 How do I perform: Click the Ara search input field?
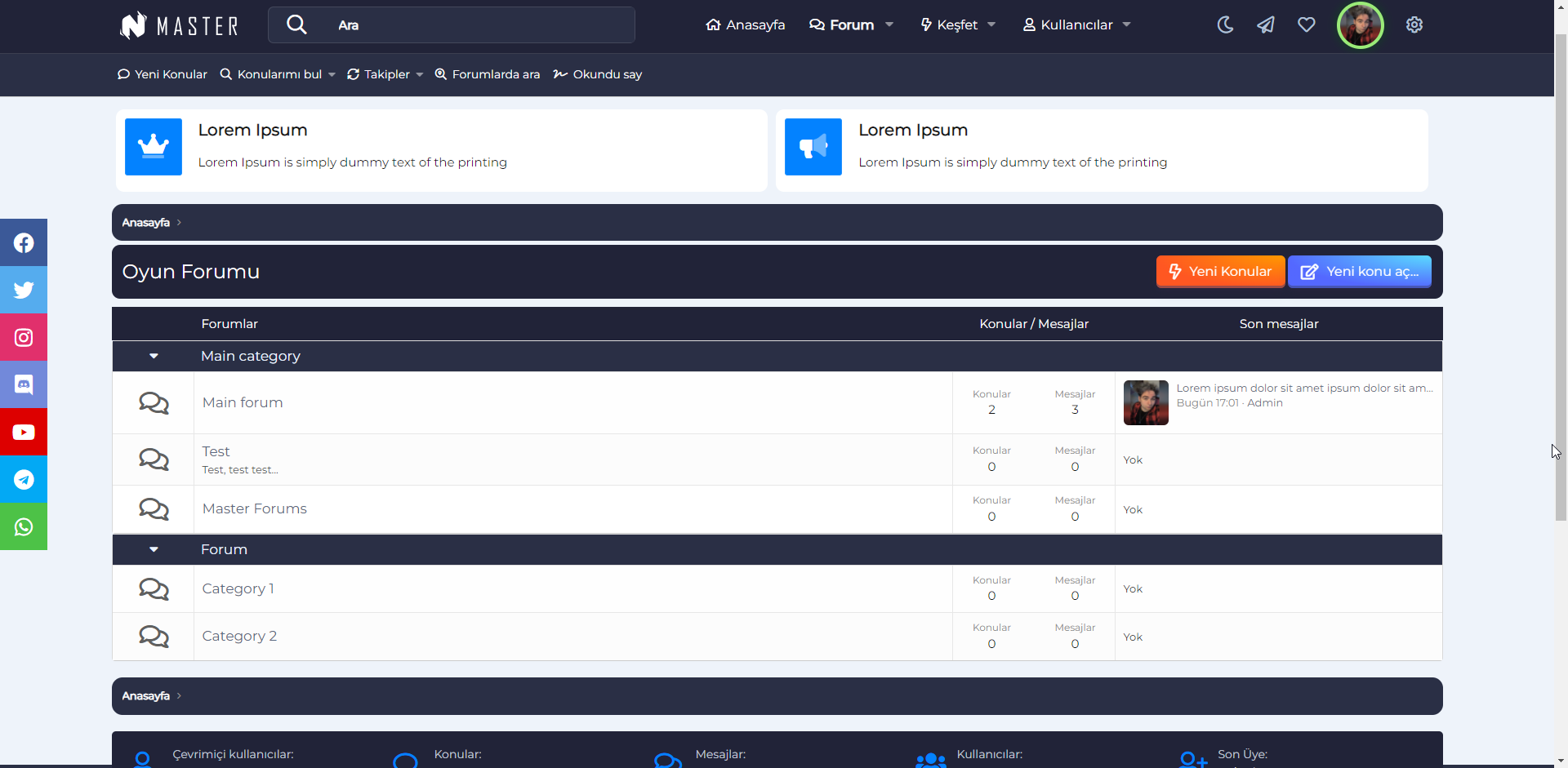click(482, 25)
